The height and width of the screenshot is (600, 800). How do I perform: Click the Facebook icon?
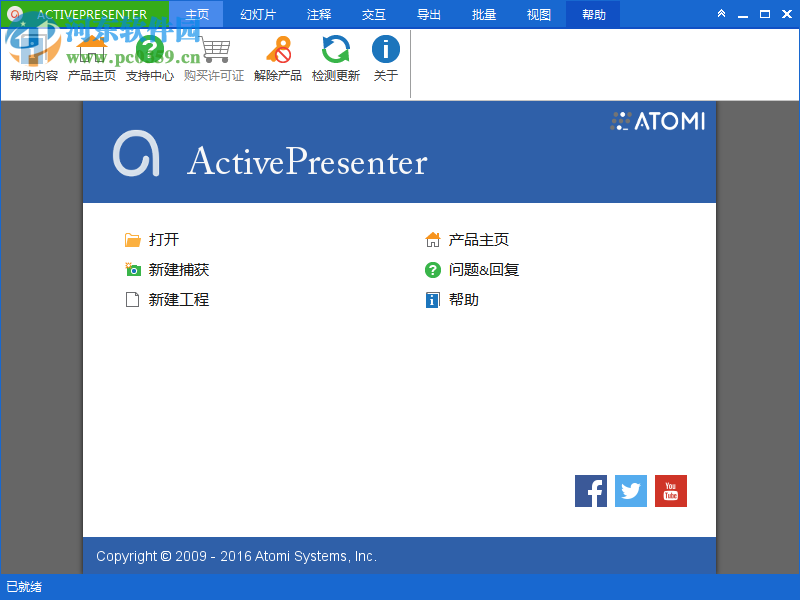pos(590,491)
